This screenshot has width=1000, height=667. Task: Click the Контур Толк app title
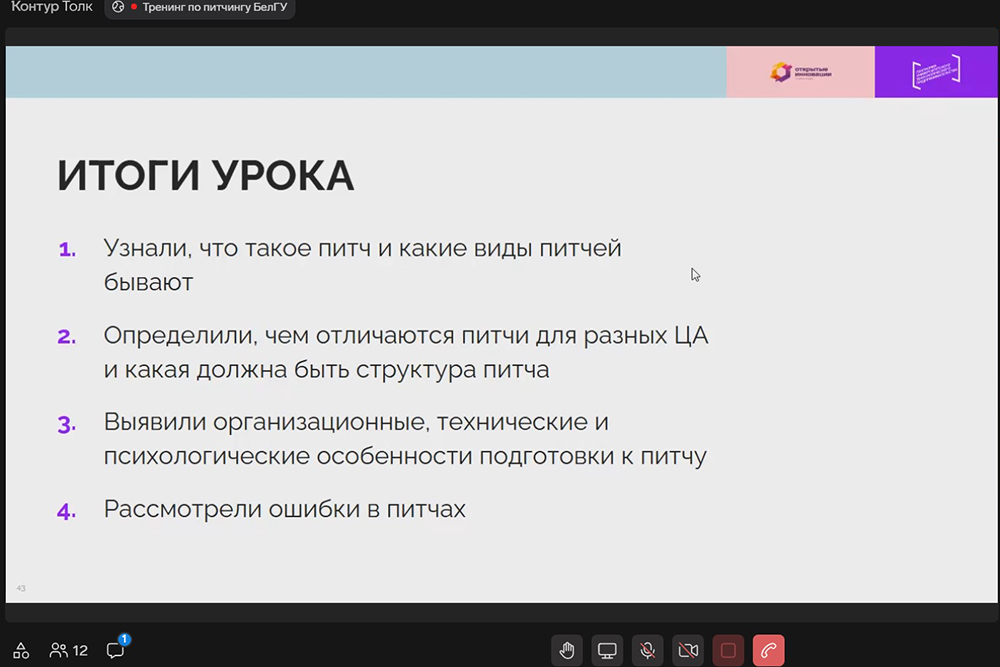click(51, 7)
